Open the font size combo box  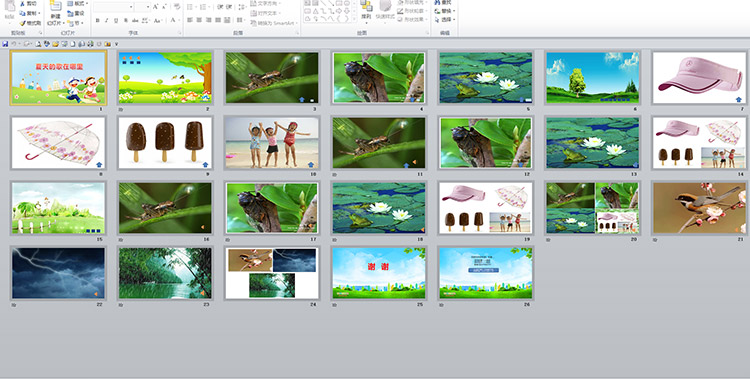143,7
